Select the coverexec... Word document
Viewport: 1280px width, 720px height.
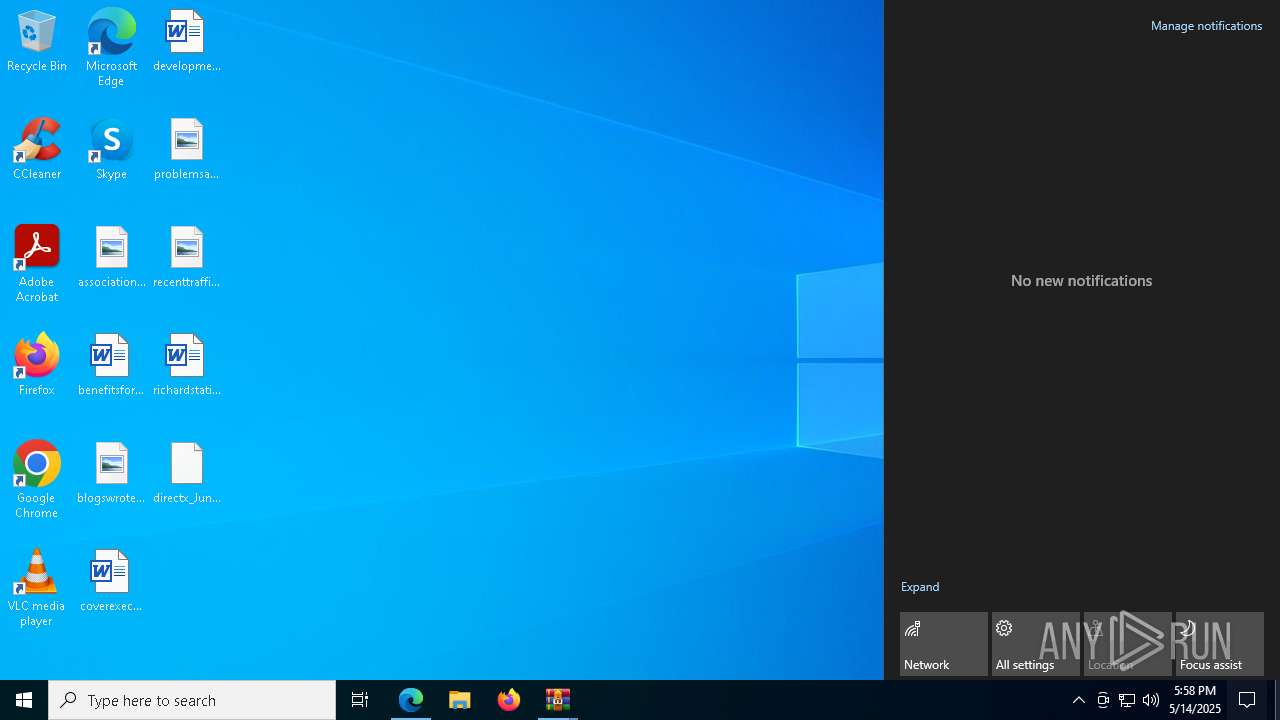(x=111, y=581)
